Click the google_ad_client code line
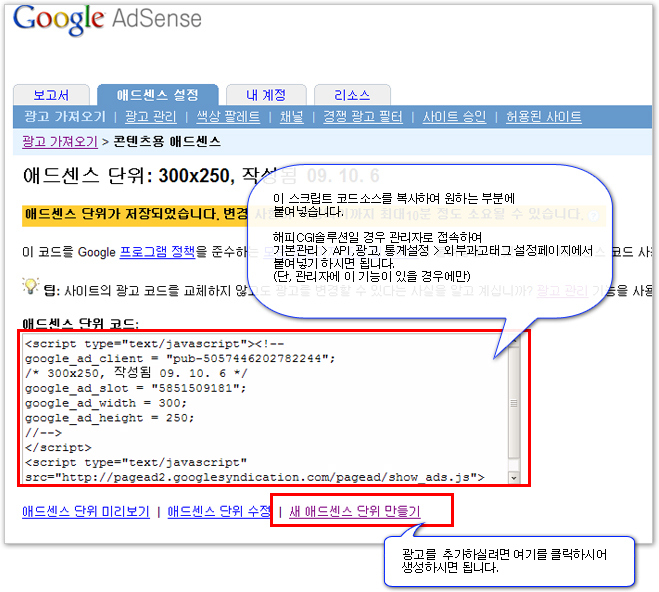 pyautogui.click(x=180, y=358)
